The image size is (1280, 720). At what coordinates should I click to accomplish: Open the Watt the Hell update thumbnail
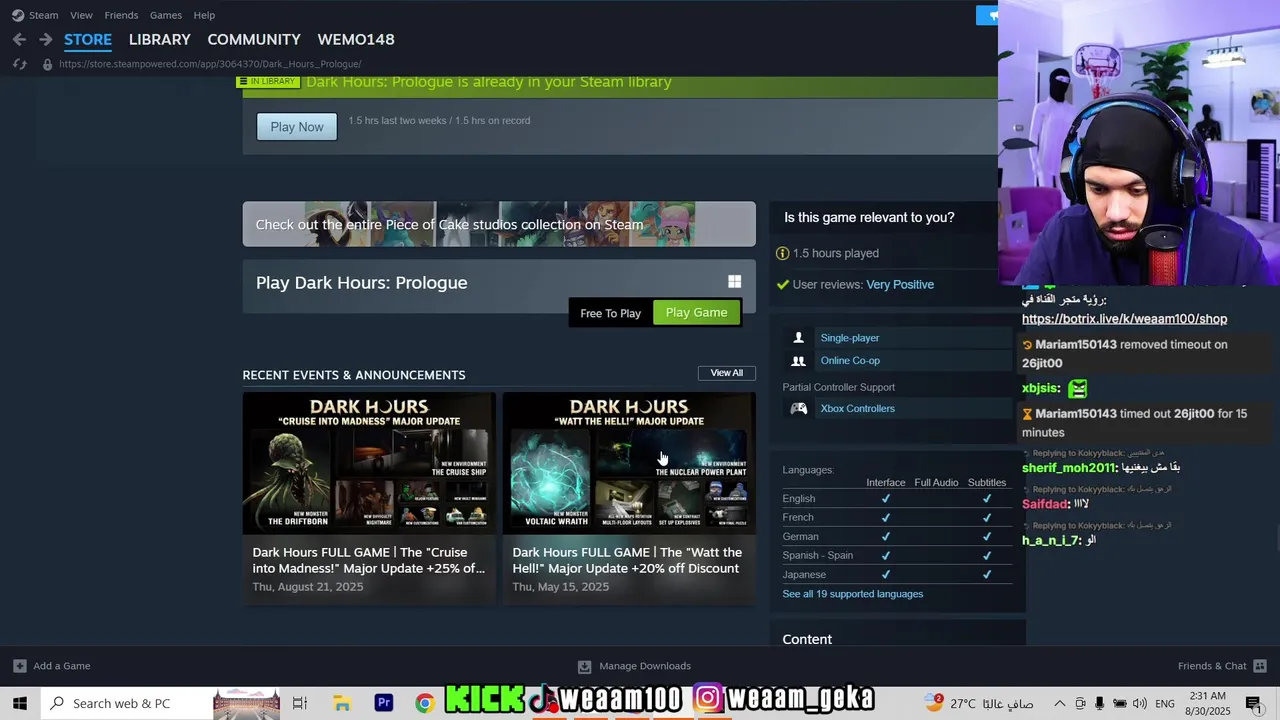pos(629,463)
